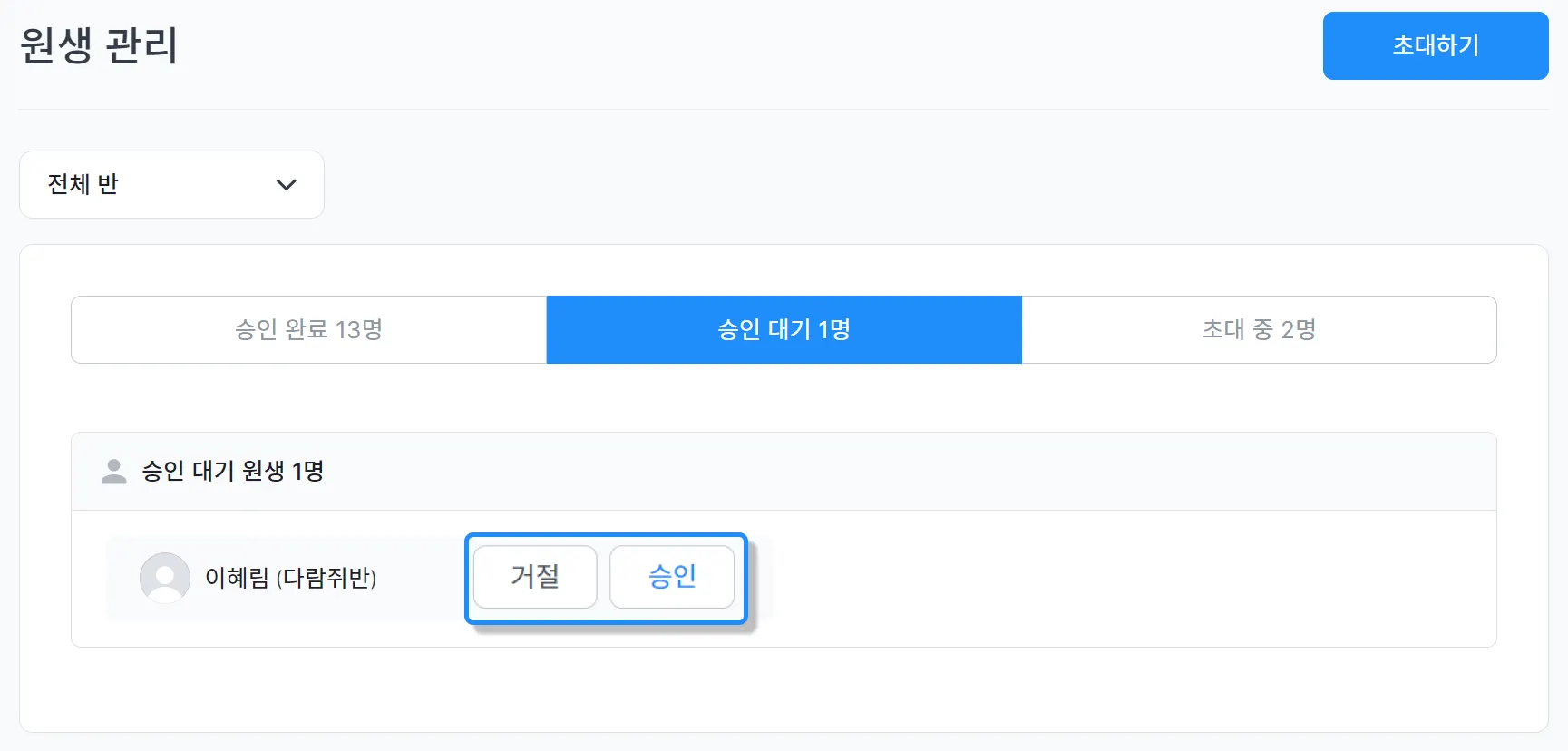The height and width of the screenshot is (751, 1568).
Task: Click empty space right of 승인 button
Action: 1088,579
